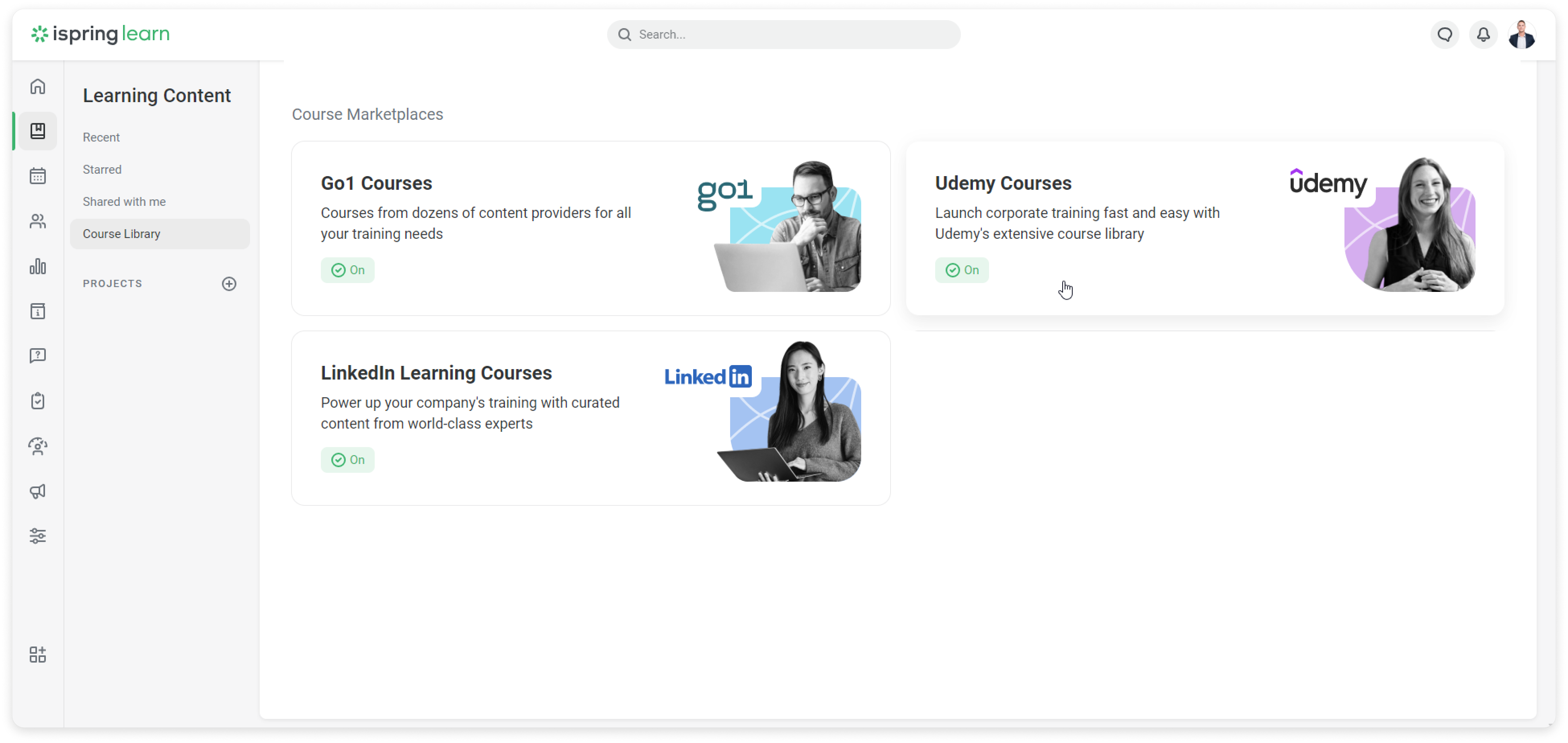
Task: Click the Search input field
Action: (x=783, y=34)
